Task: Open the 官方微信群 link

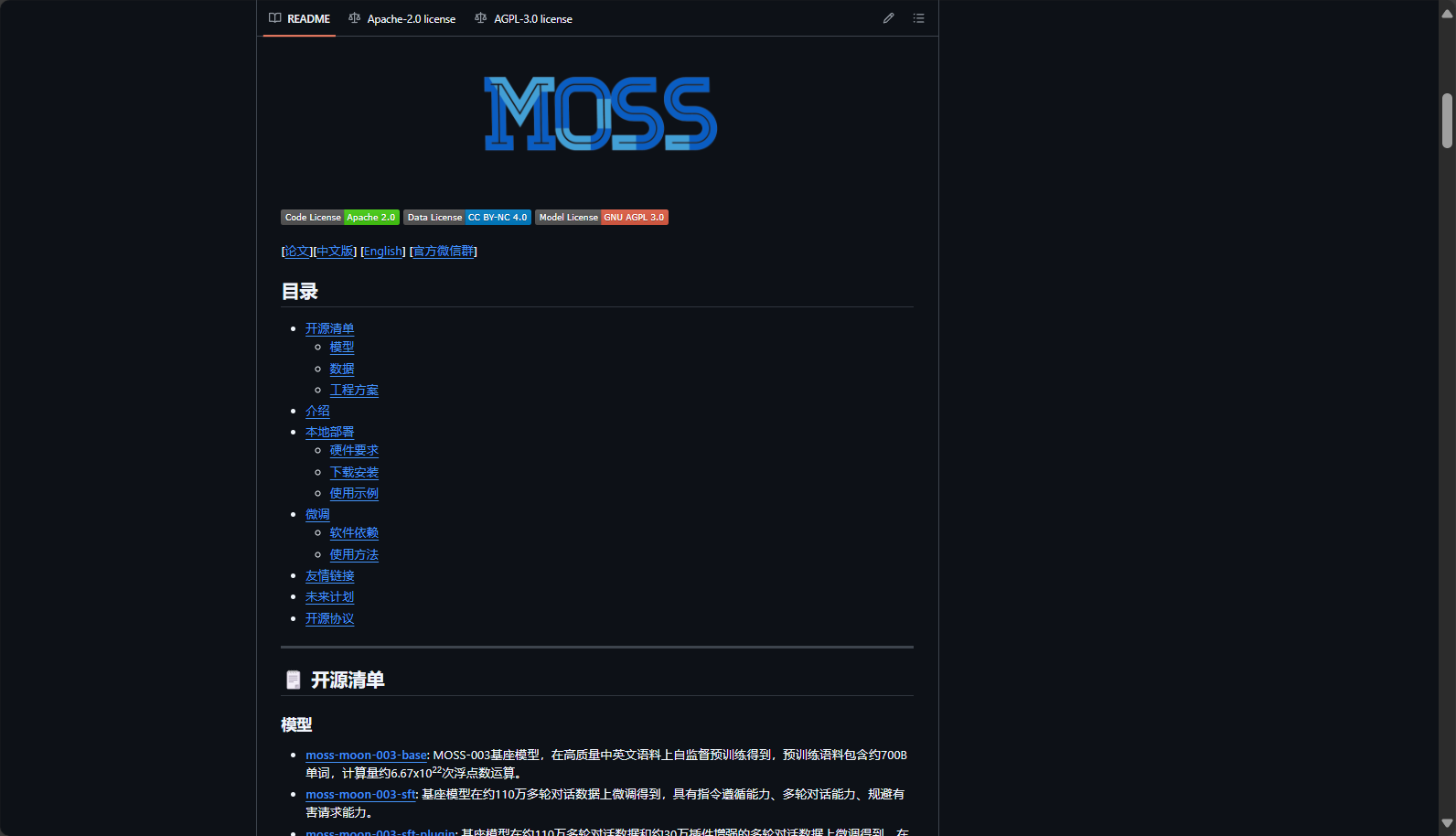Action: coord(444,252)
